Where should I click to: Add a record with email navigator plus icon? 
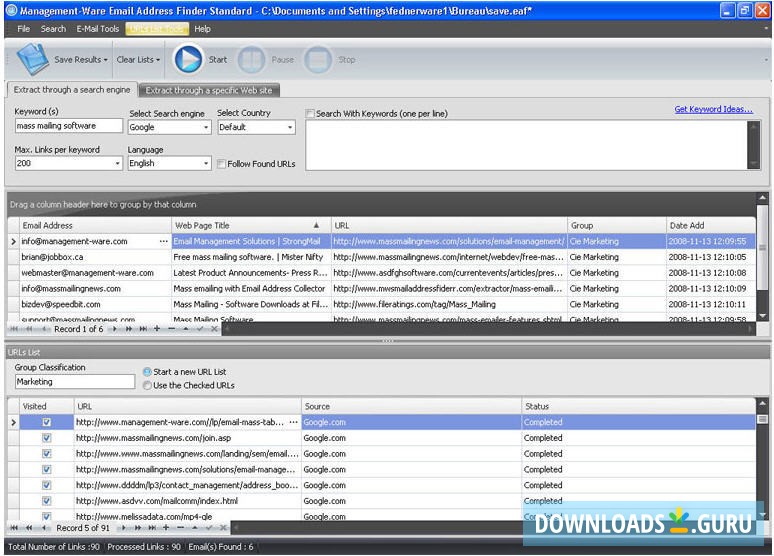(x=156, y=329)
